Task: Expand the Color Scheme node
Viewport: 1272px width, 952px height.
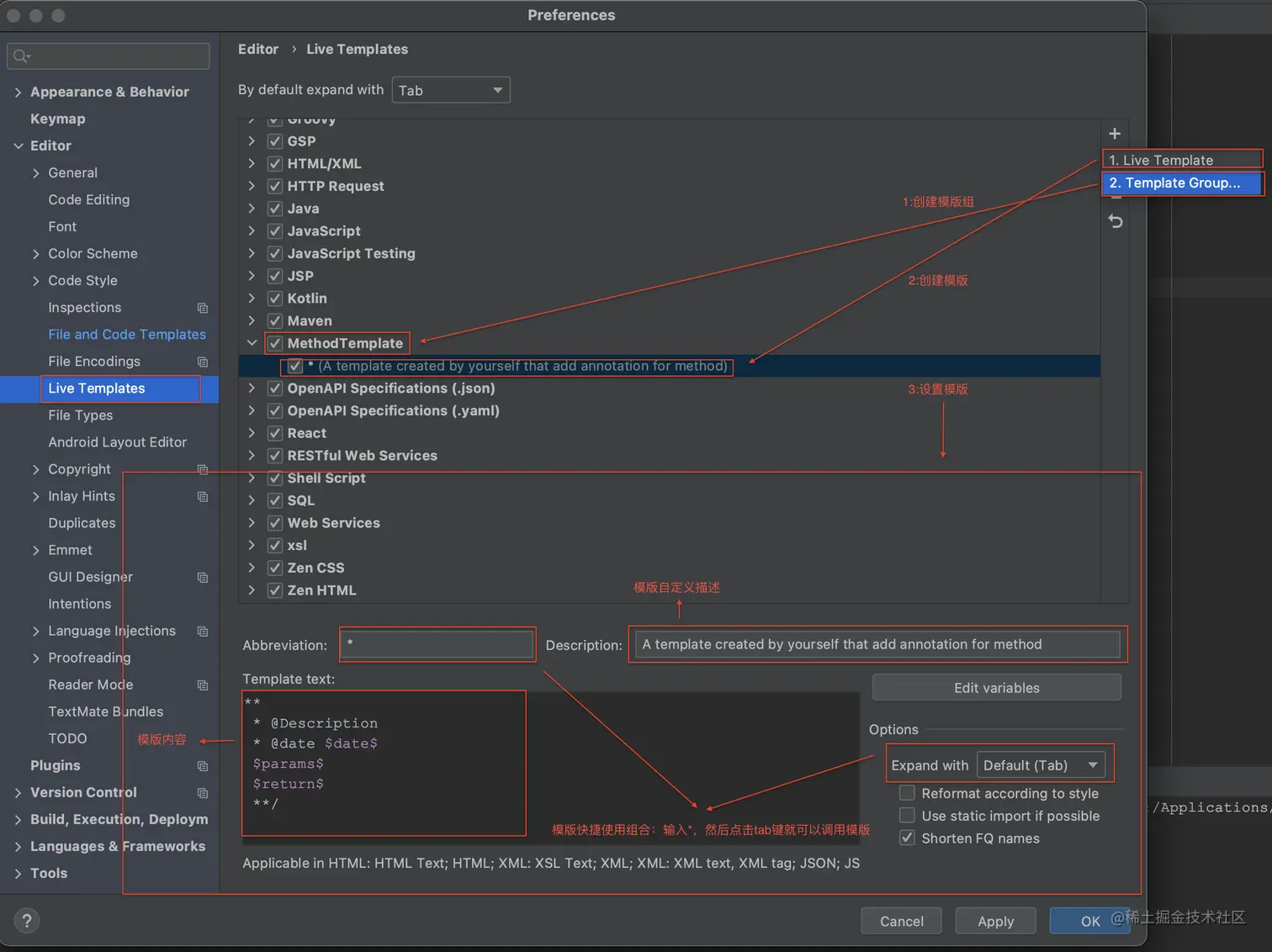Action: point(35,254)
